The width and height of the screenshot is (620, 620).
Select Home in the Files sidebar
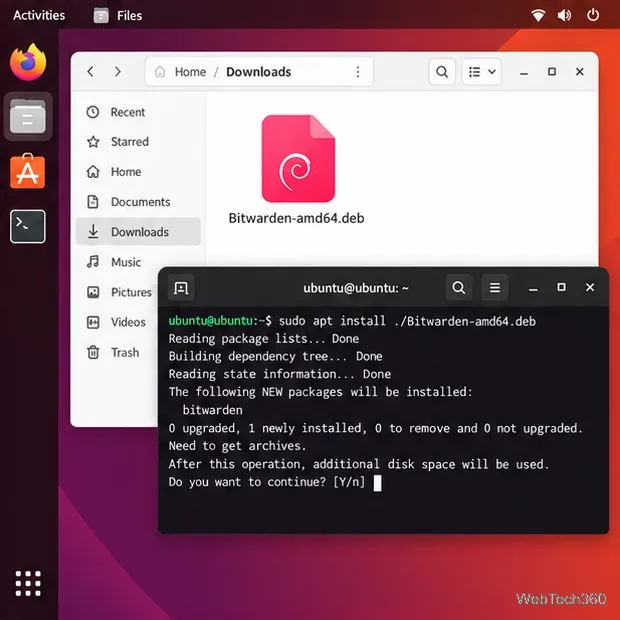click(x=138, y=172)
